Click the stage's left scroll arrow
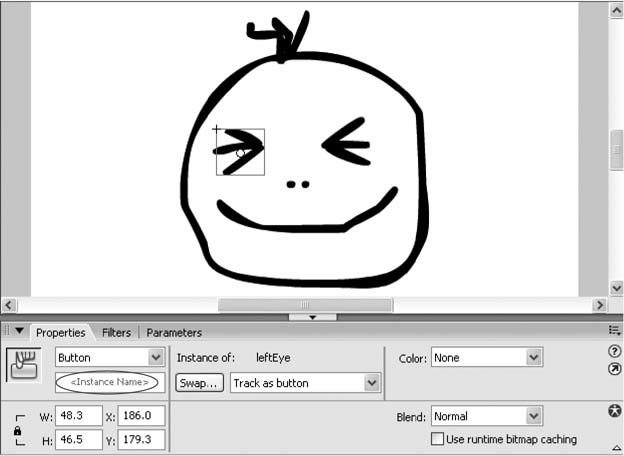The width and height of the screenshot is (624, 456). tap(10, 305)
